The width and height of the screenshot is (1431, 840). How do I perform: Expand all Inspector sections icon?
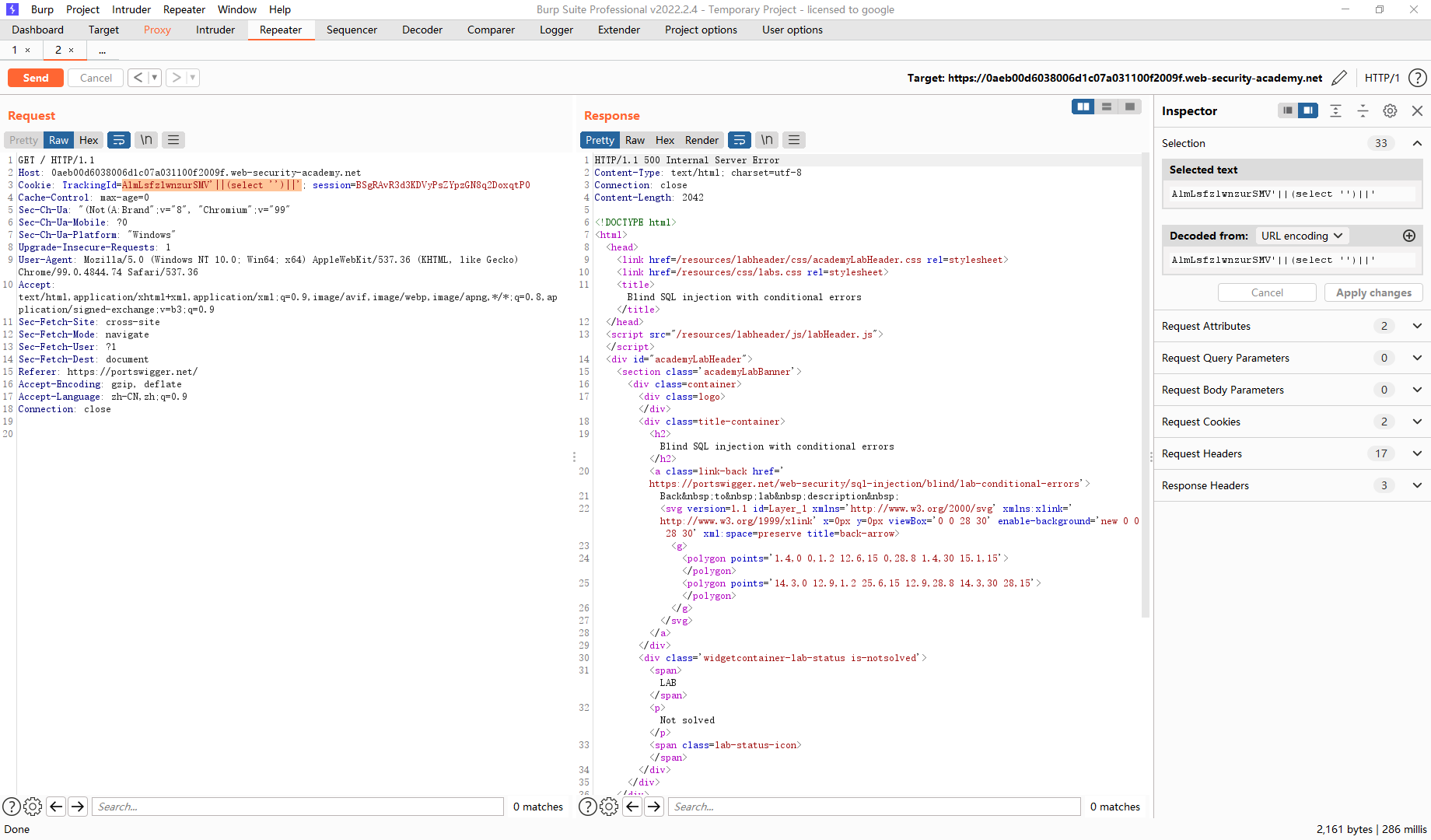(1335, 110)
